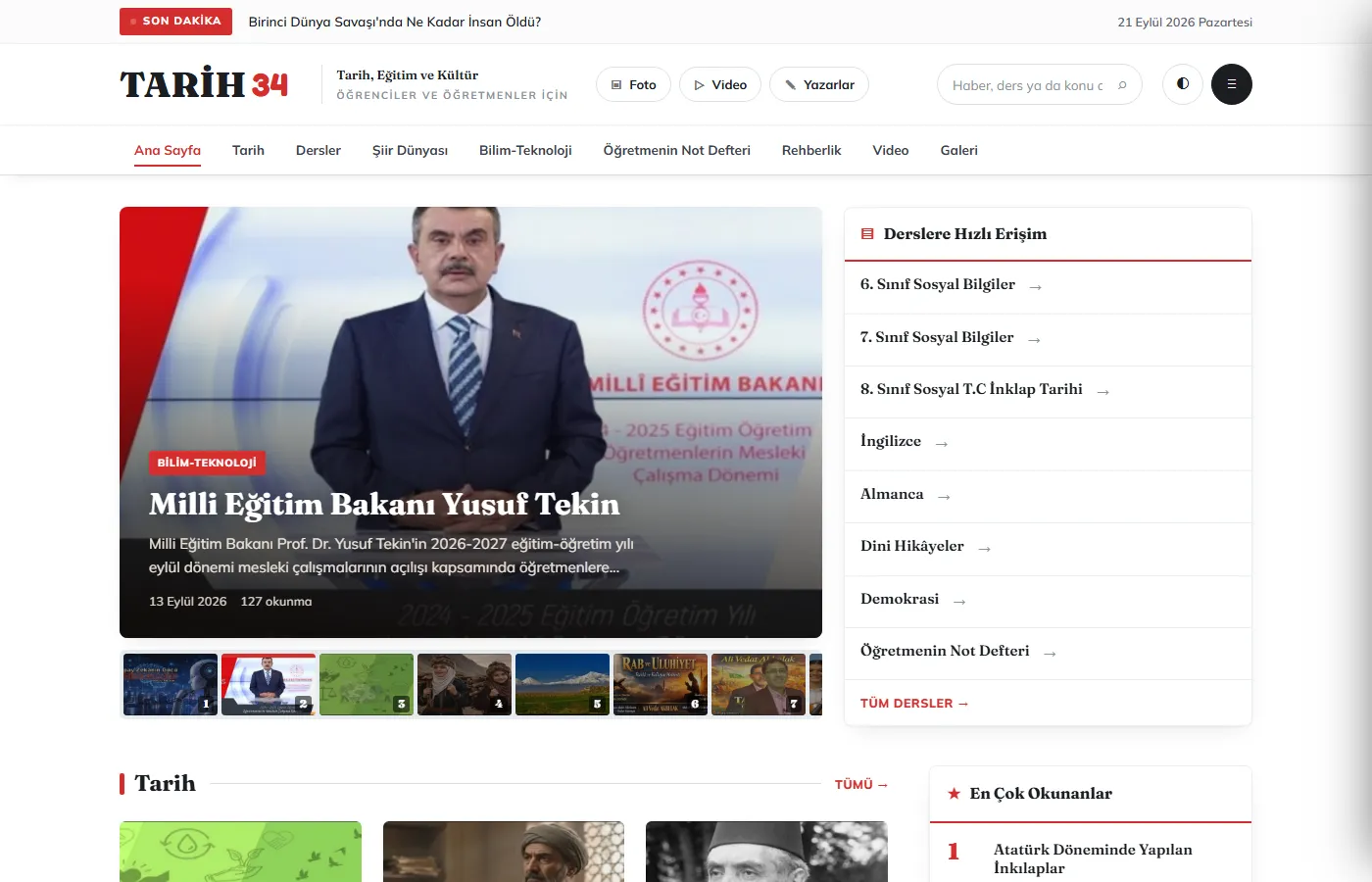Open the Milli Eğitim Bakanı Yusuf Tekin headline

(384, 504)
